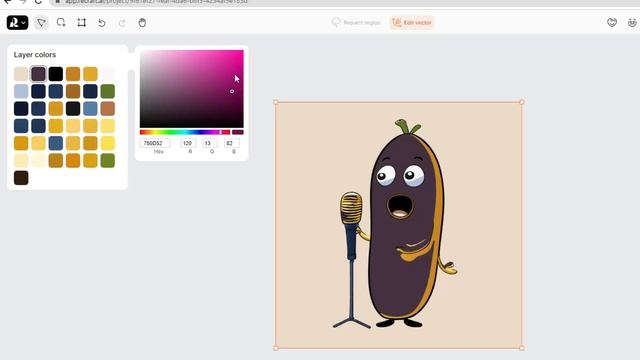Click the G value input field
640x360 pixels.
click(x=210, y=143)
